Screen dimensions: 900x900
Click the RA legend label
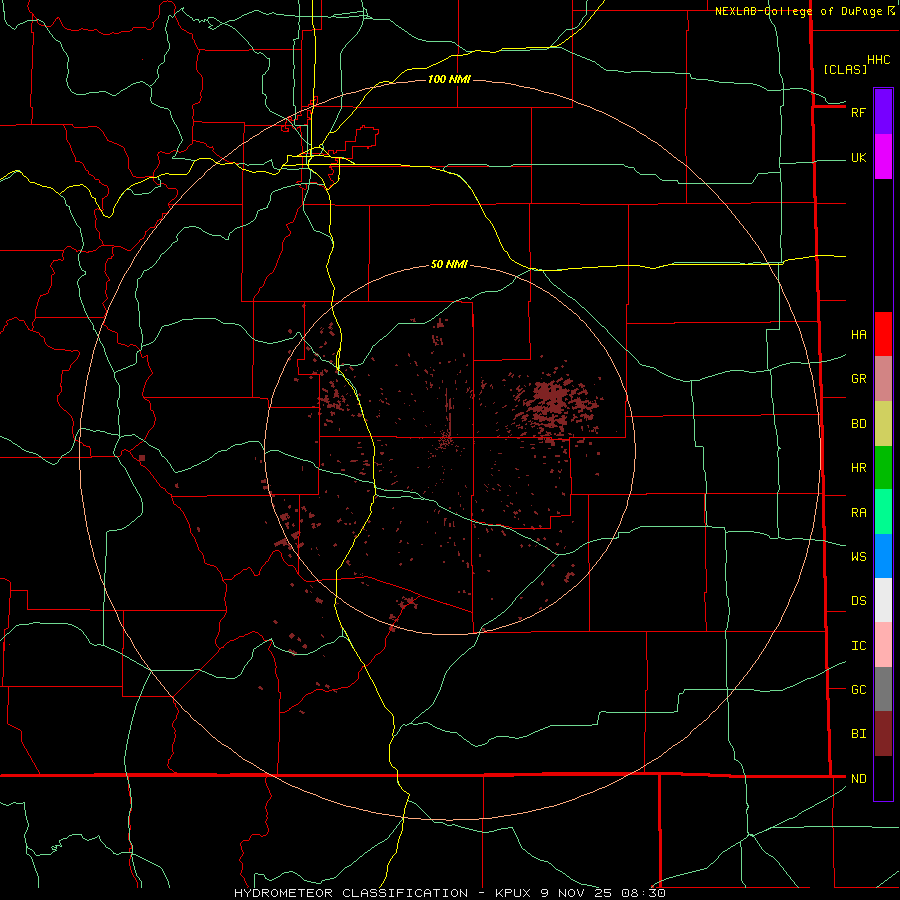pyautogui.click(x=858, y=513)
